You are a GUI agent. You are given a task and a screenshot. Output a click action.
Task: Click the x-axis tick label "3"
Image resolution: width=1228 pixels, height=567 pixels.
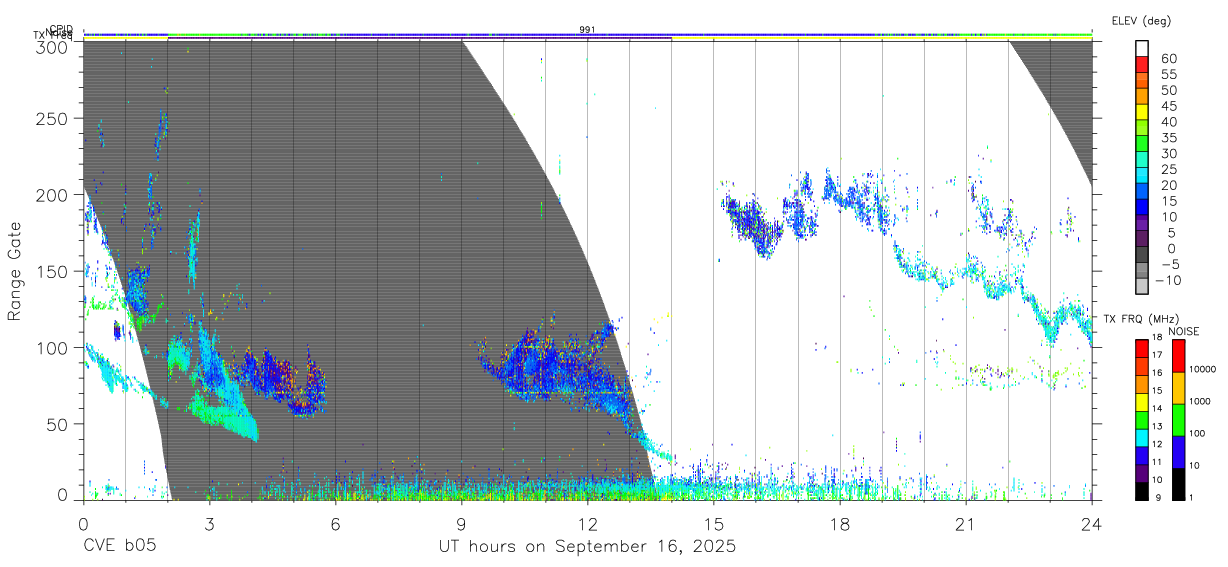click(209, 524)
